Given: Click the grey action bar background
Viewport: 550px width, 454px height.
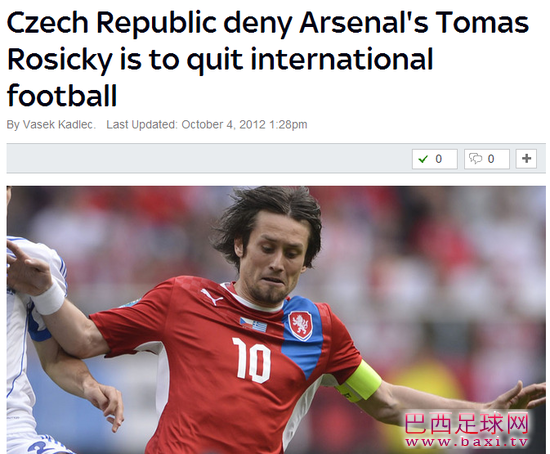Looking at the screenshot, I should click(209, 159).
